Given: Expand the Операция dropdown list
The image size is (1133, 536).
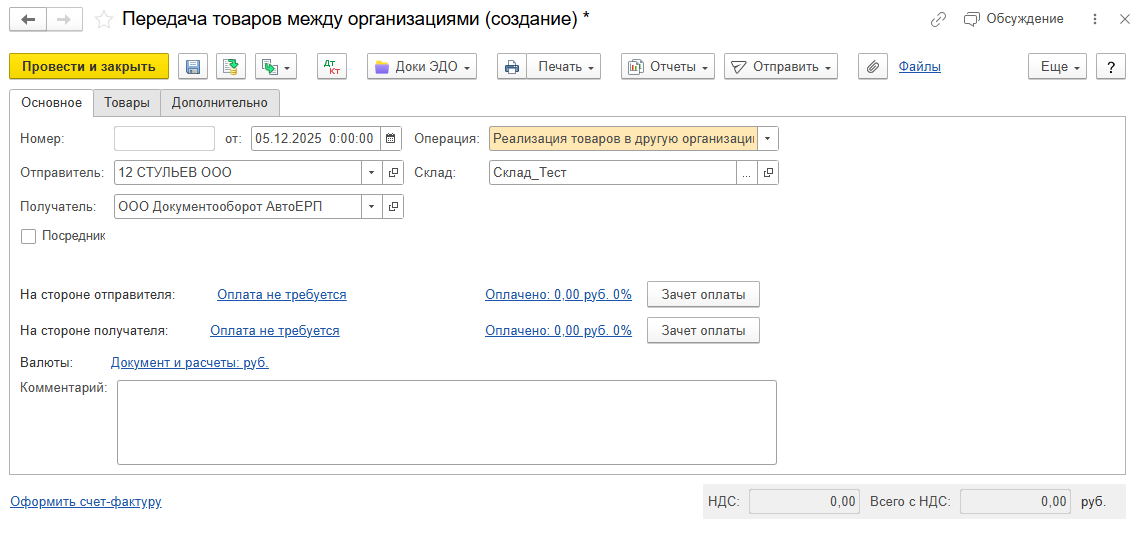Looking at the screenshot, I should 767,139.
